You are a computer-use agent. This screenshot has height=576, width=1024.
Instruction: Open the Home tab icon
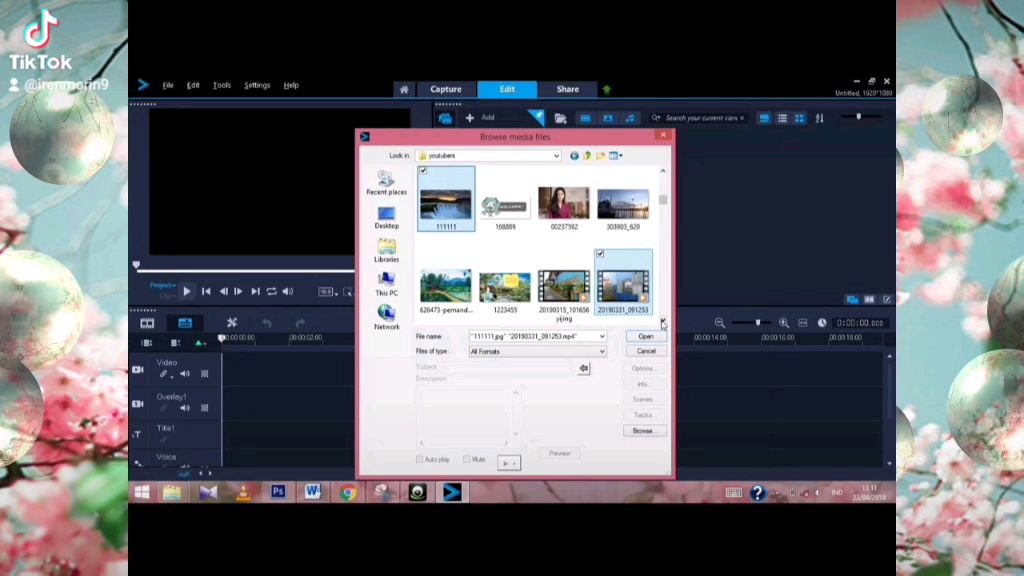404,89
